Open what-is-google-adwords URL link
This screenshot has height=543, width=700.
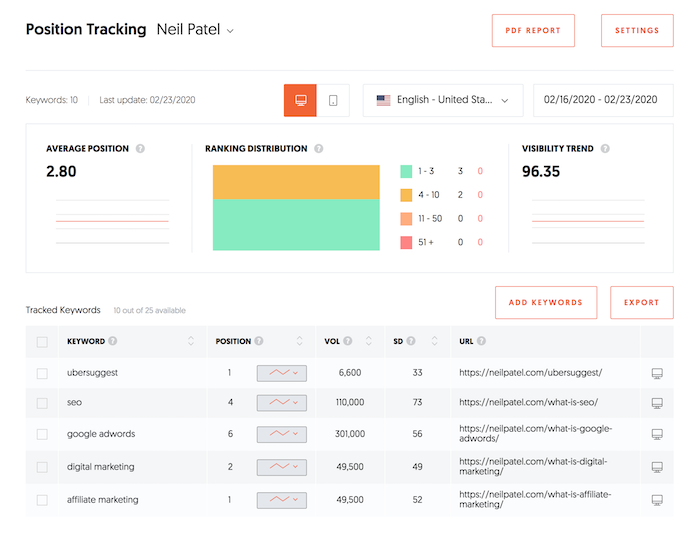(x=536, y=434)
